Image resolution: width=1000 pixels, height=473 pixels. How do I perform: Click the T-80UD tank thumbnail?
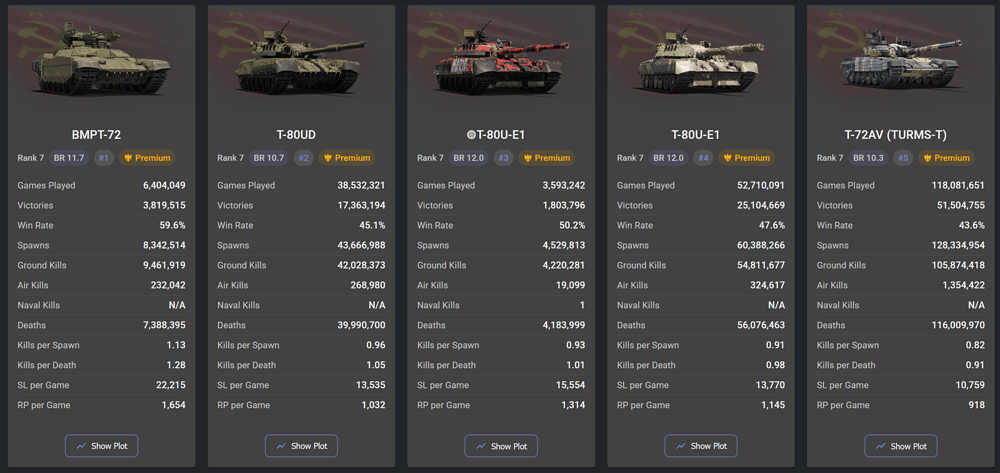point(298,62)
